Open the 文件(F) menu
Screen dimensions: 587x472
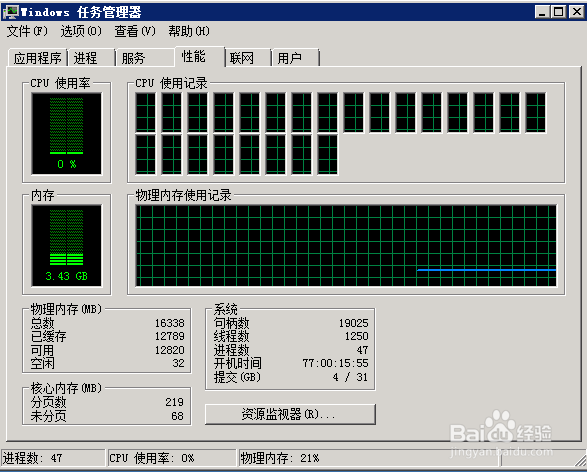(x=27, y=31)
